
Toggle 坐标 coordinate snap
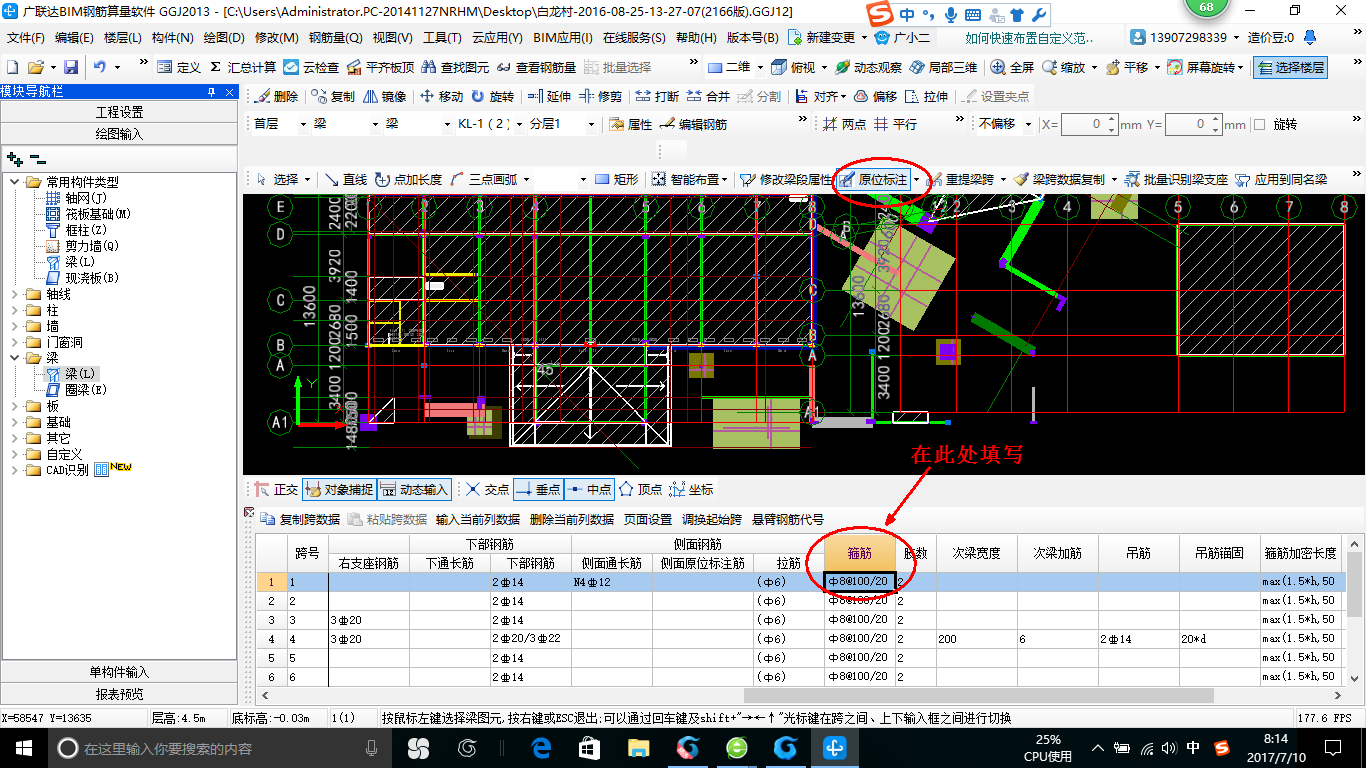coord(692,489)
